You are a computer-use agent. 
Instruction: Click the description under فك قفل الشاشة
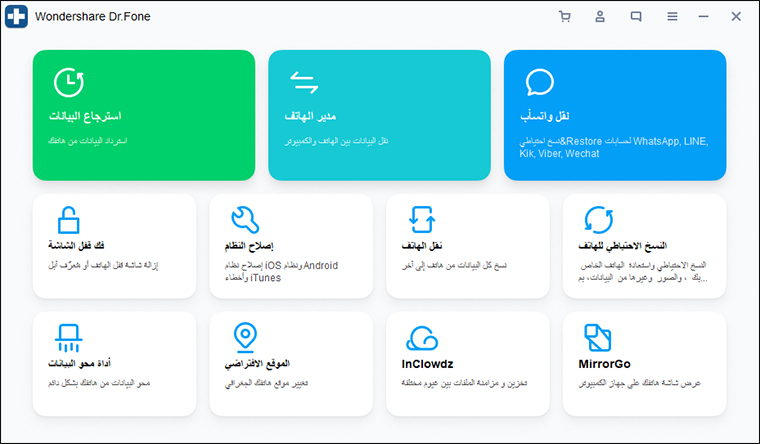103,266
